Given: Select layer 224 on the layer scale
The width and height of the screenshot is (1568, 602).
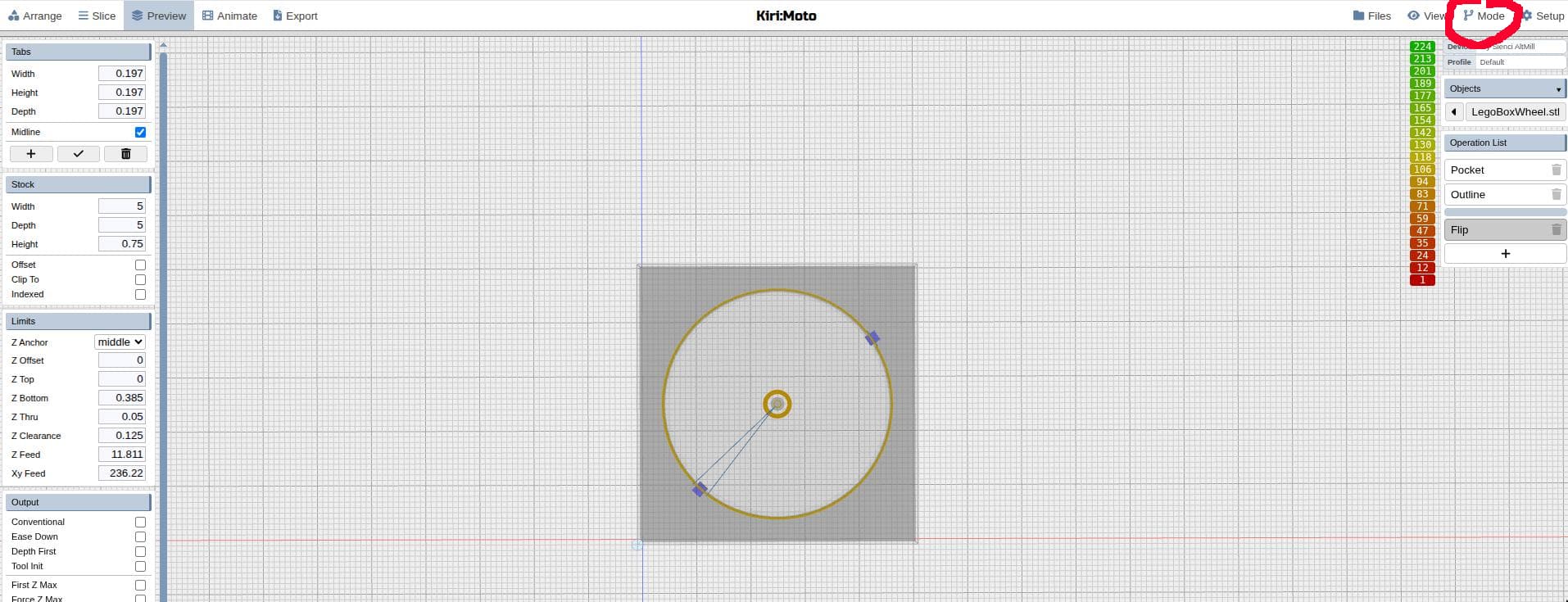Looking at the screenshot, I should click(x=1422, y=47).
